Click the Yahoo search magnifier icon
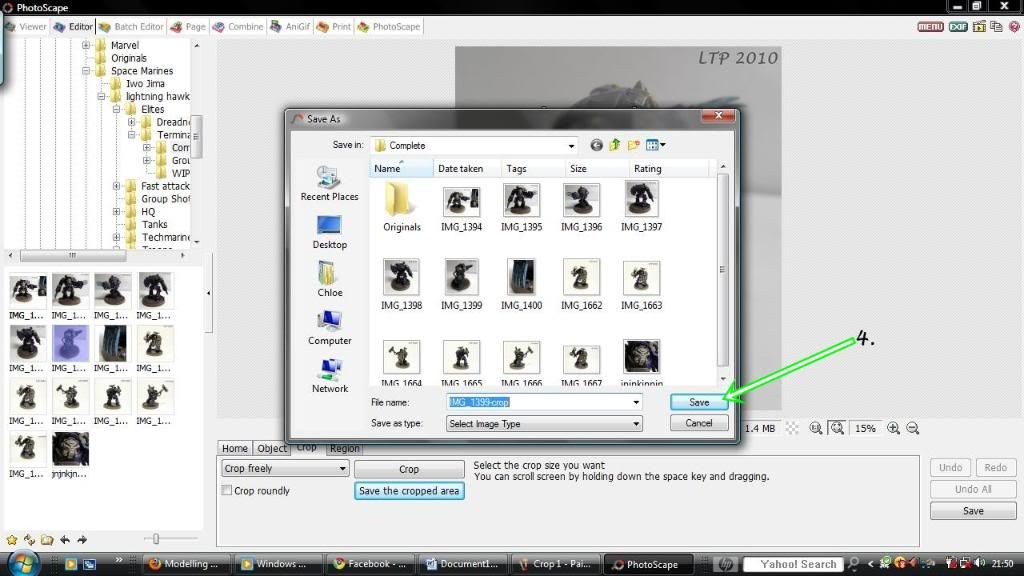The height and width of the screenshot is (576, 1024). [853, 564]
